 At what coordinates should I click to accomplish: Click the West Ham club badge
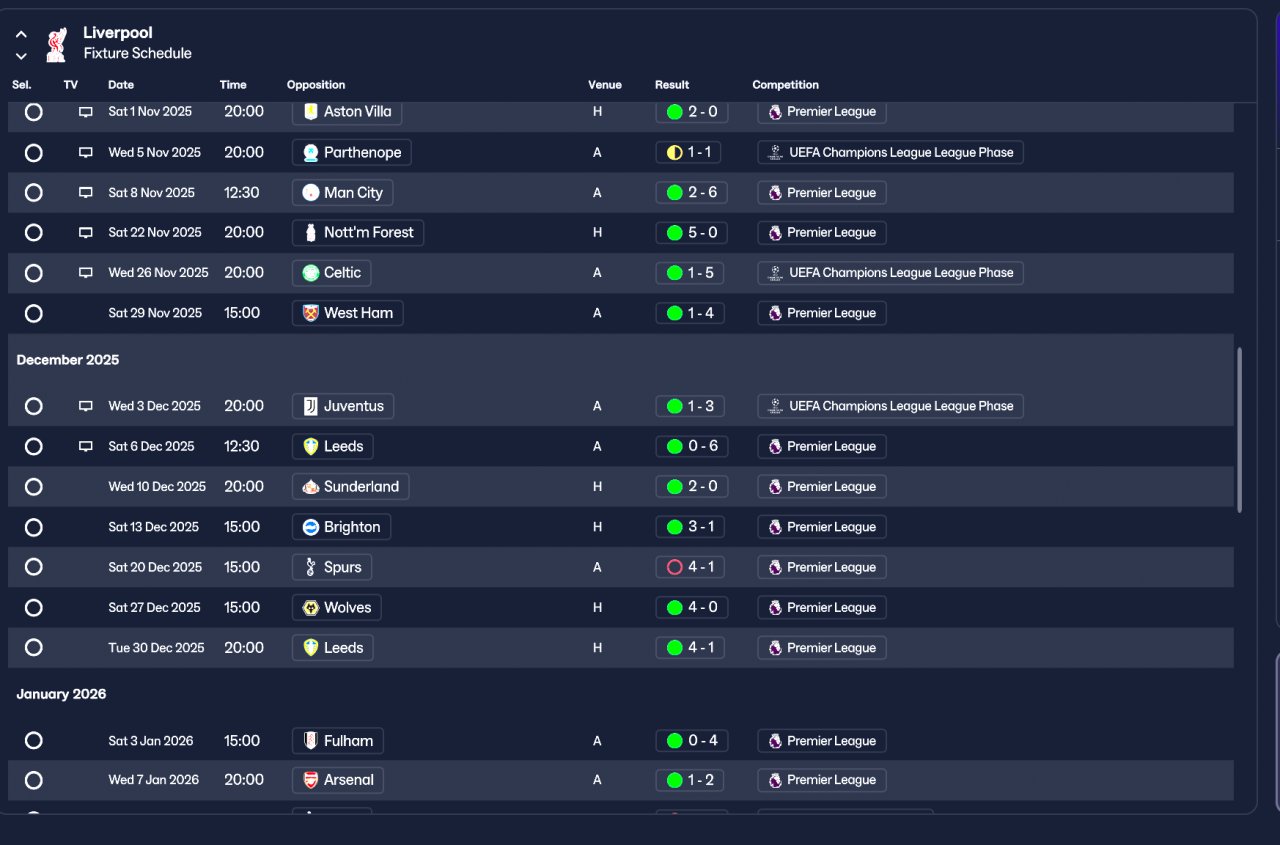click(311, 313)
